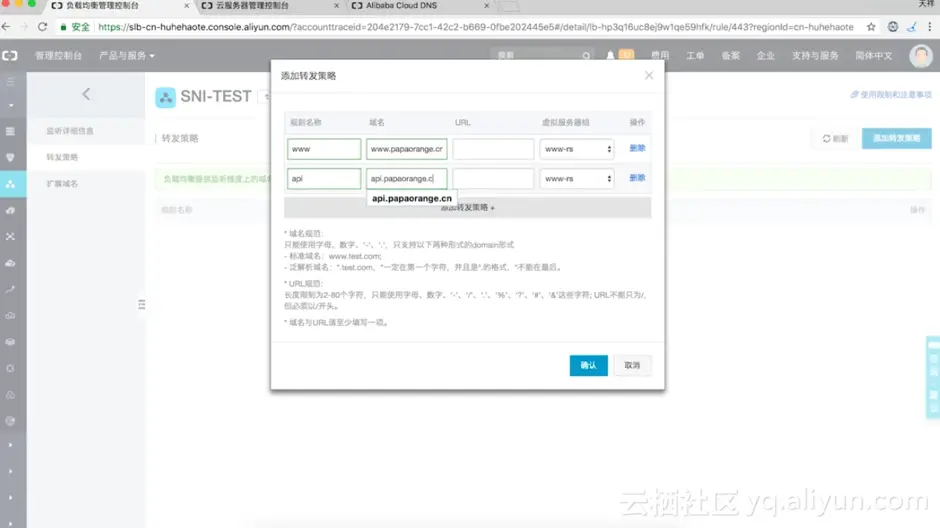
Task: Open the 企业 header menu
Action: tap(766, 56)
